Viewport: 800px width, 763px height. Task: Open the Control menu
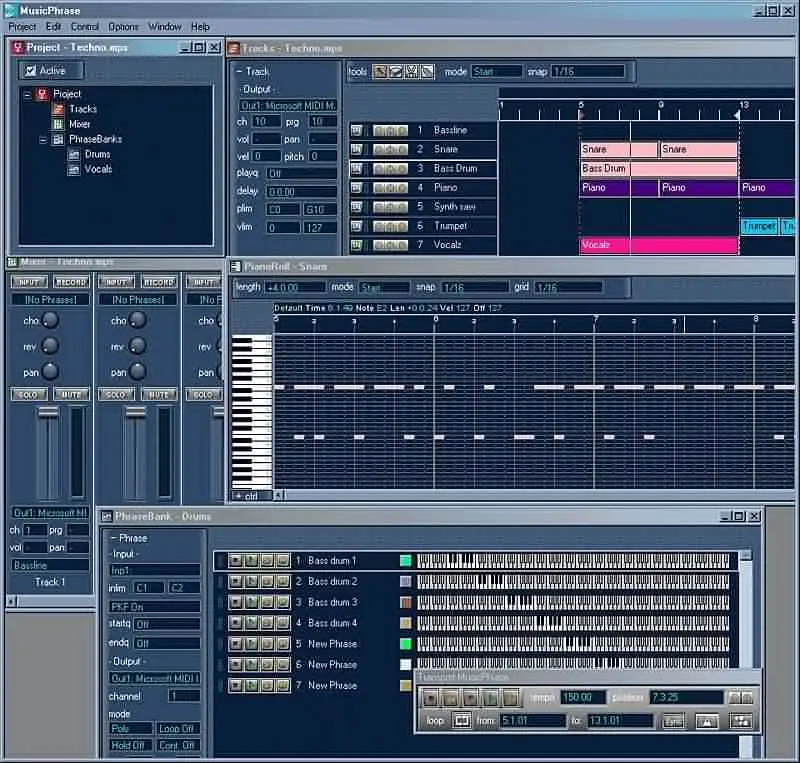coord(84,27)
